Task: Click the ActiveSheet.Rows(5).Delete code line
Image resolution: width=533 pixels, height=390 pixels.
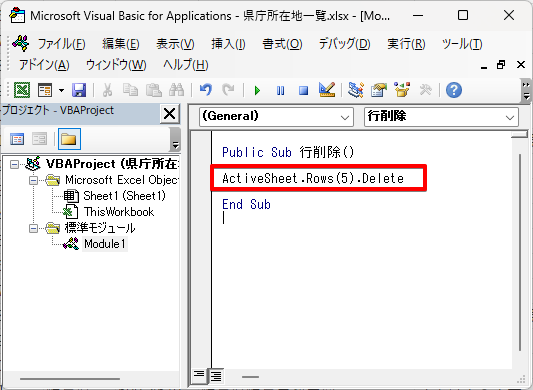Action: (x=313, y=178)
